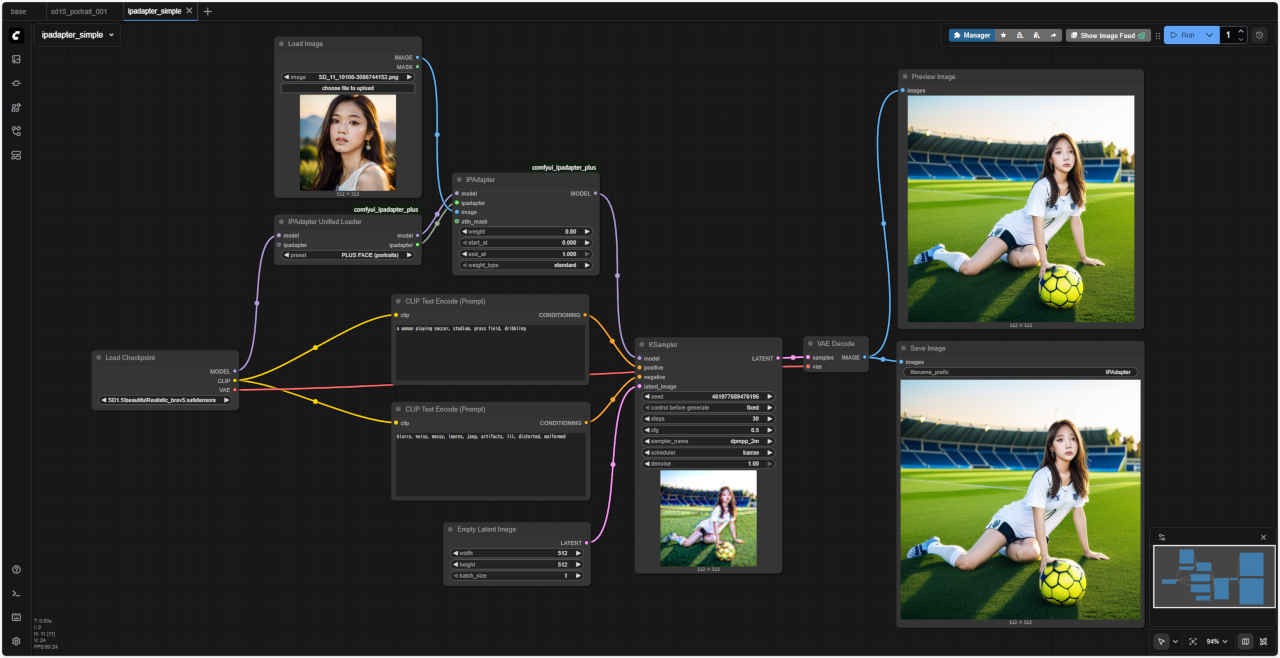Click the fit view icon
Screen dimensions: 1280x658
click(x=1193, y=641)
